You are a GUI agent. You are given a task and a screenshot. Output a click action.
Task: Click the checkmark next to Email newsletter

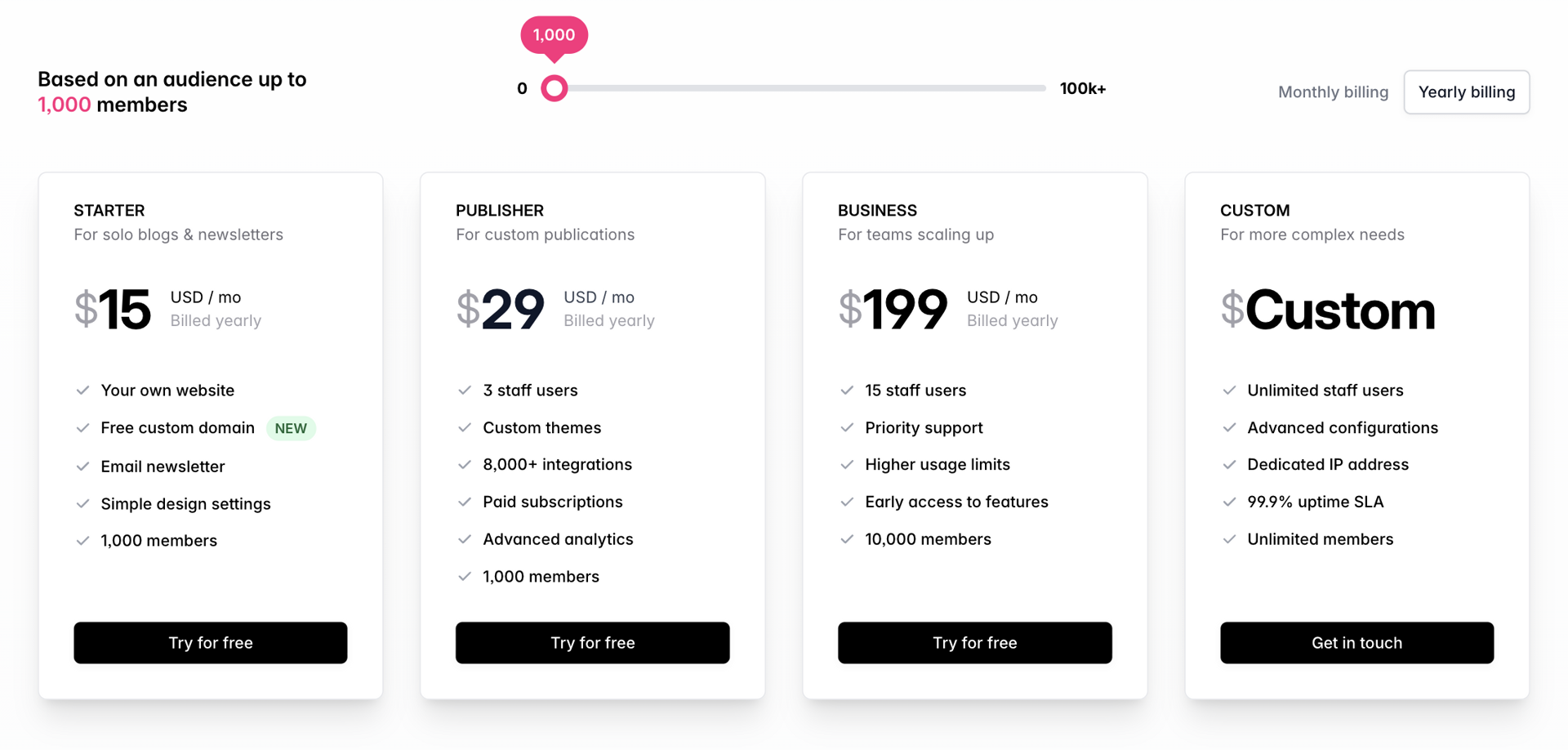coord(83,466)
